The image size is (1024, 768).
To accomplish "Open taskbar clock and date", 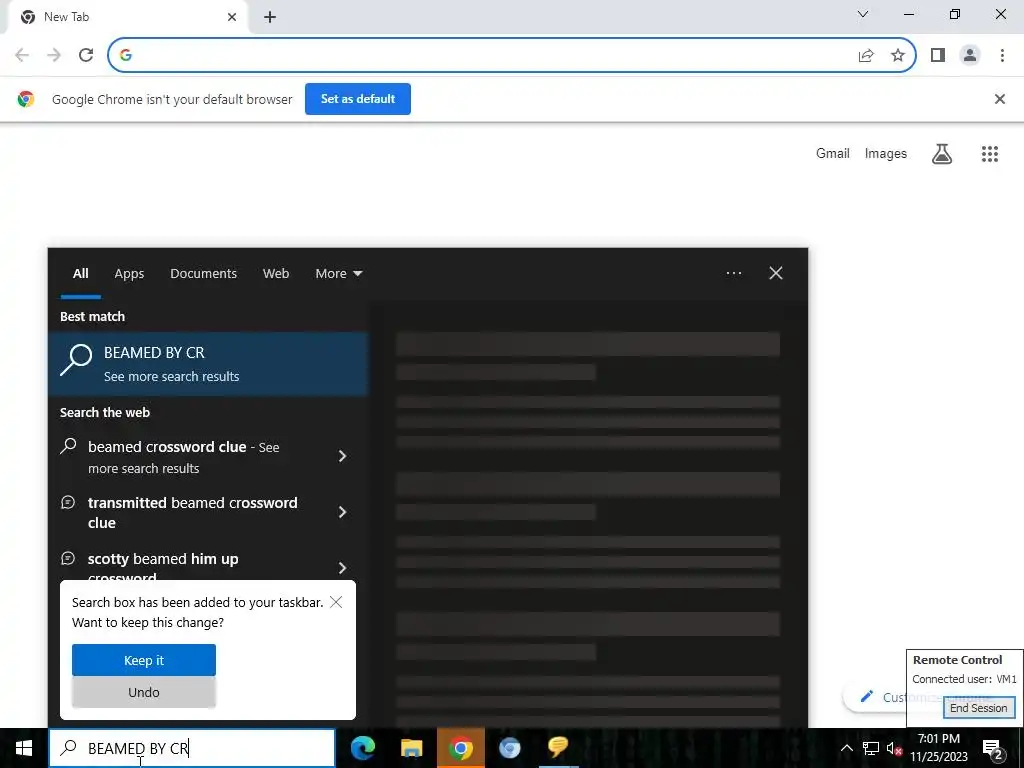I will click(939, 748).
